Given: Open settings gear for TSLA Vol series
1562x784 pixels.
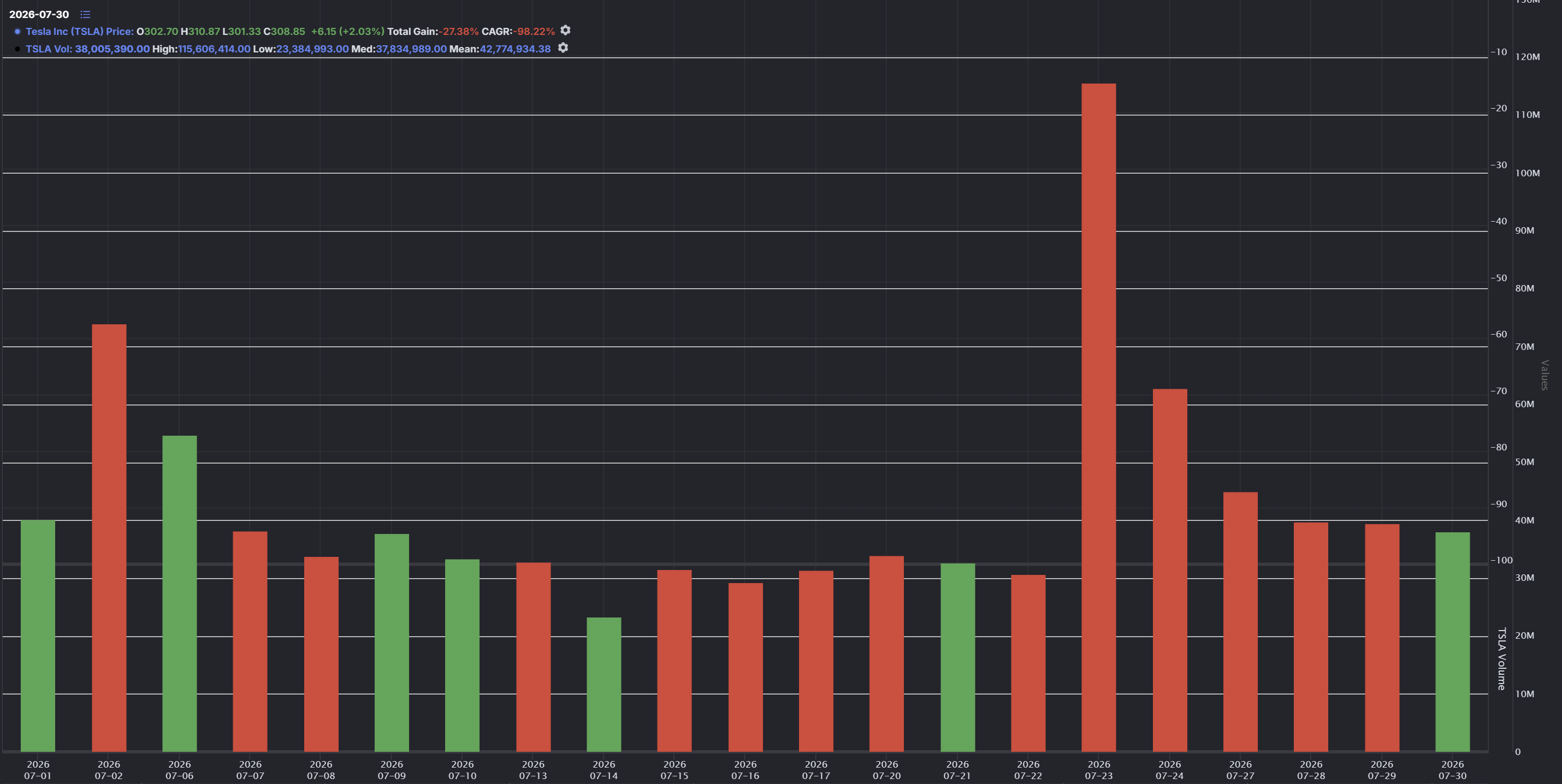Looking at the screenshot, I should point(563,48).
